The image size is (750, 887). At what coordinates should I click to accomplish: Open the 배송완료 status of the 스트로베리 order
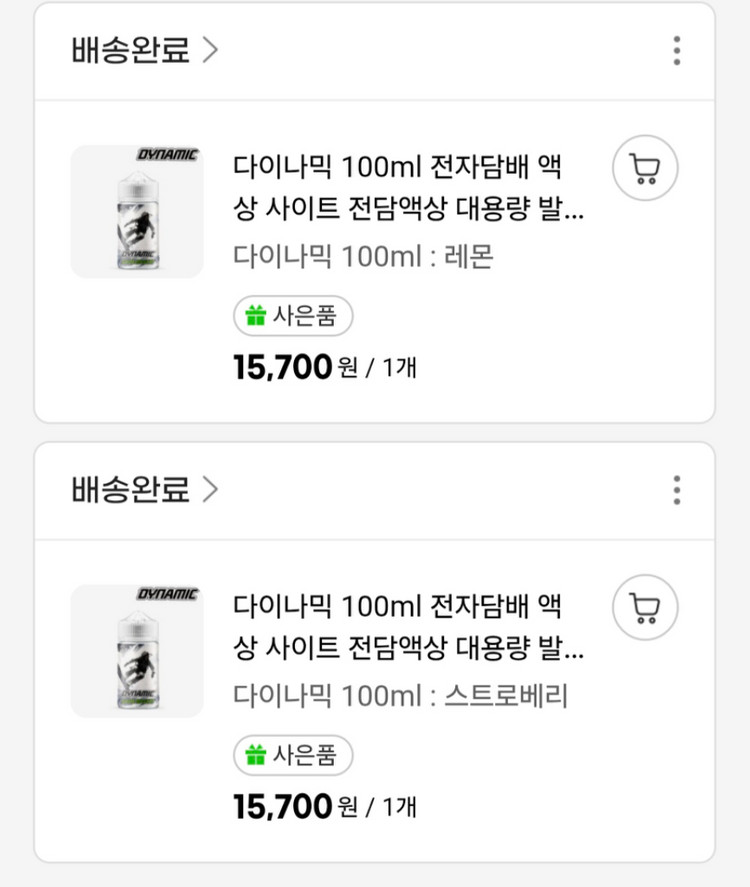(131, 490)
